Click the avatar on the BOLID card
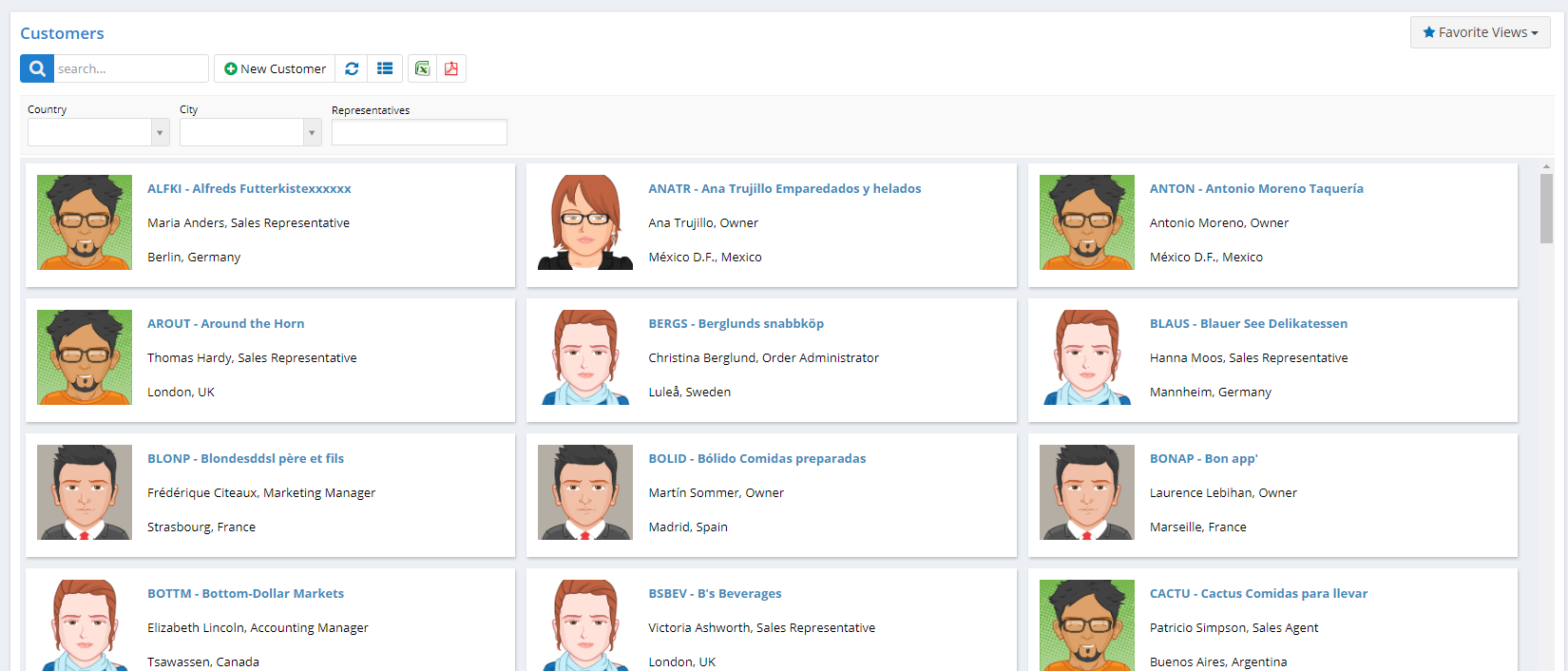Viewport: 1568px width, 671px height. 585,492
